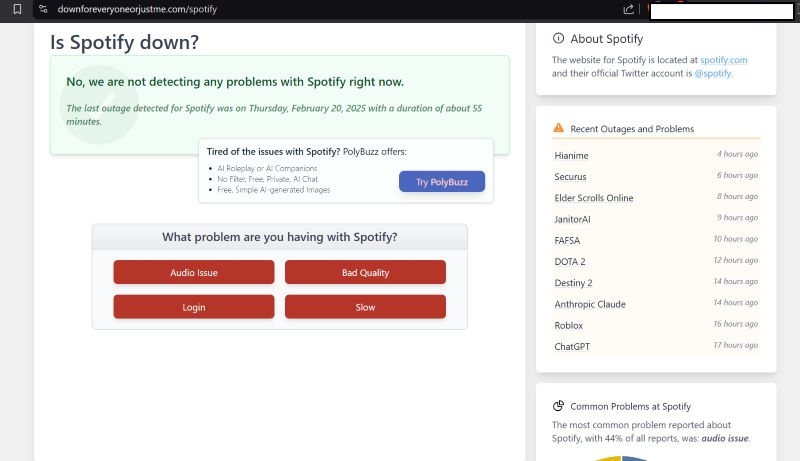Click 'AI Roleplay or AI Companions' bullet
The height and width of the screenshot is (461, 800).
coord(267,168)
